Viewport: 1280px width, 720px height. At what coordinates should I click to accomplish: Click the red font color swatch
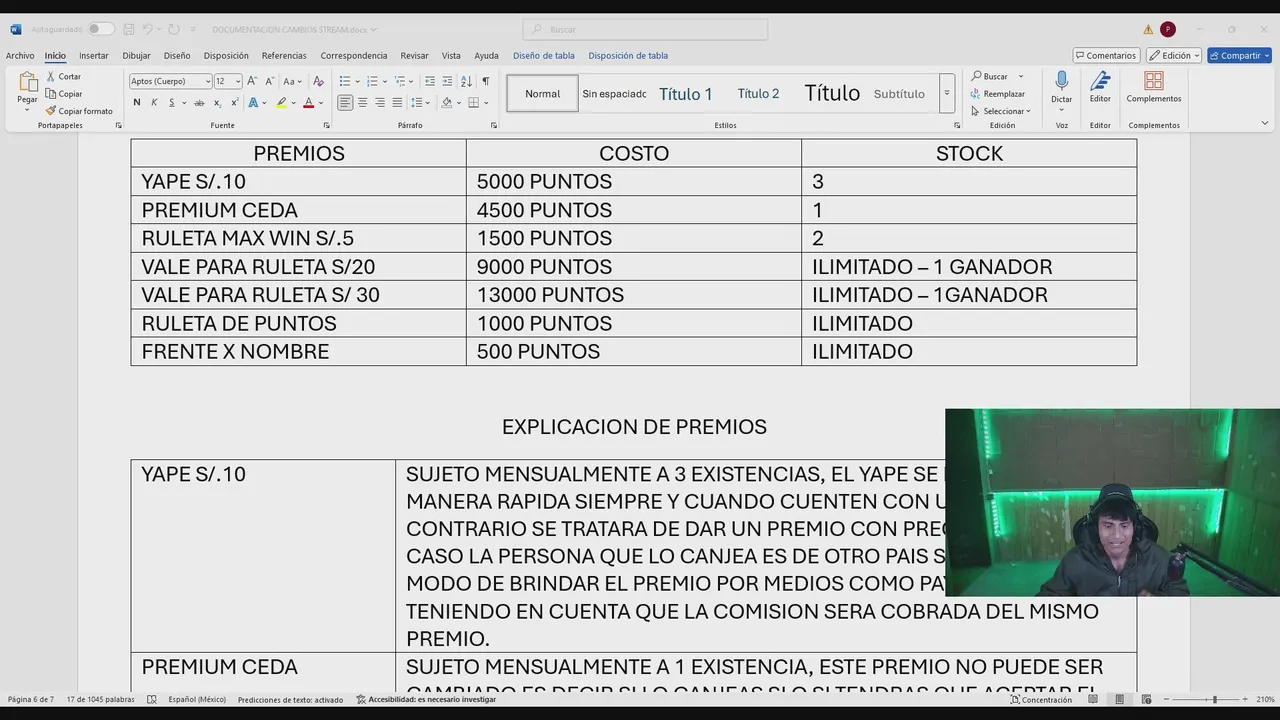308,103
